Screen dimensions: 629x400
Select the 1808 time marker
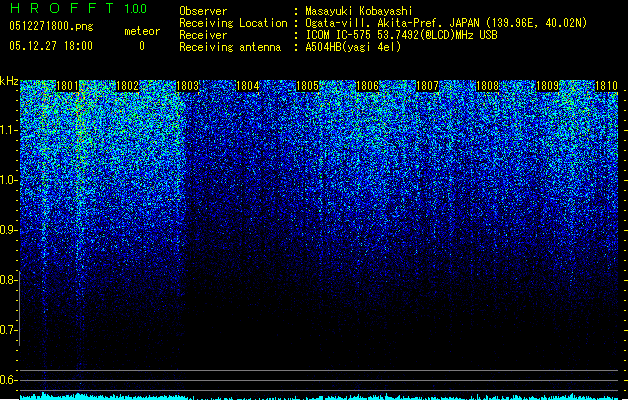(x=487, y=86)
